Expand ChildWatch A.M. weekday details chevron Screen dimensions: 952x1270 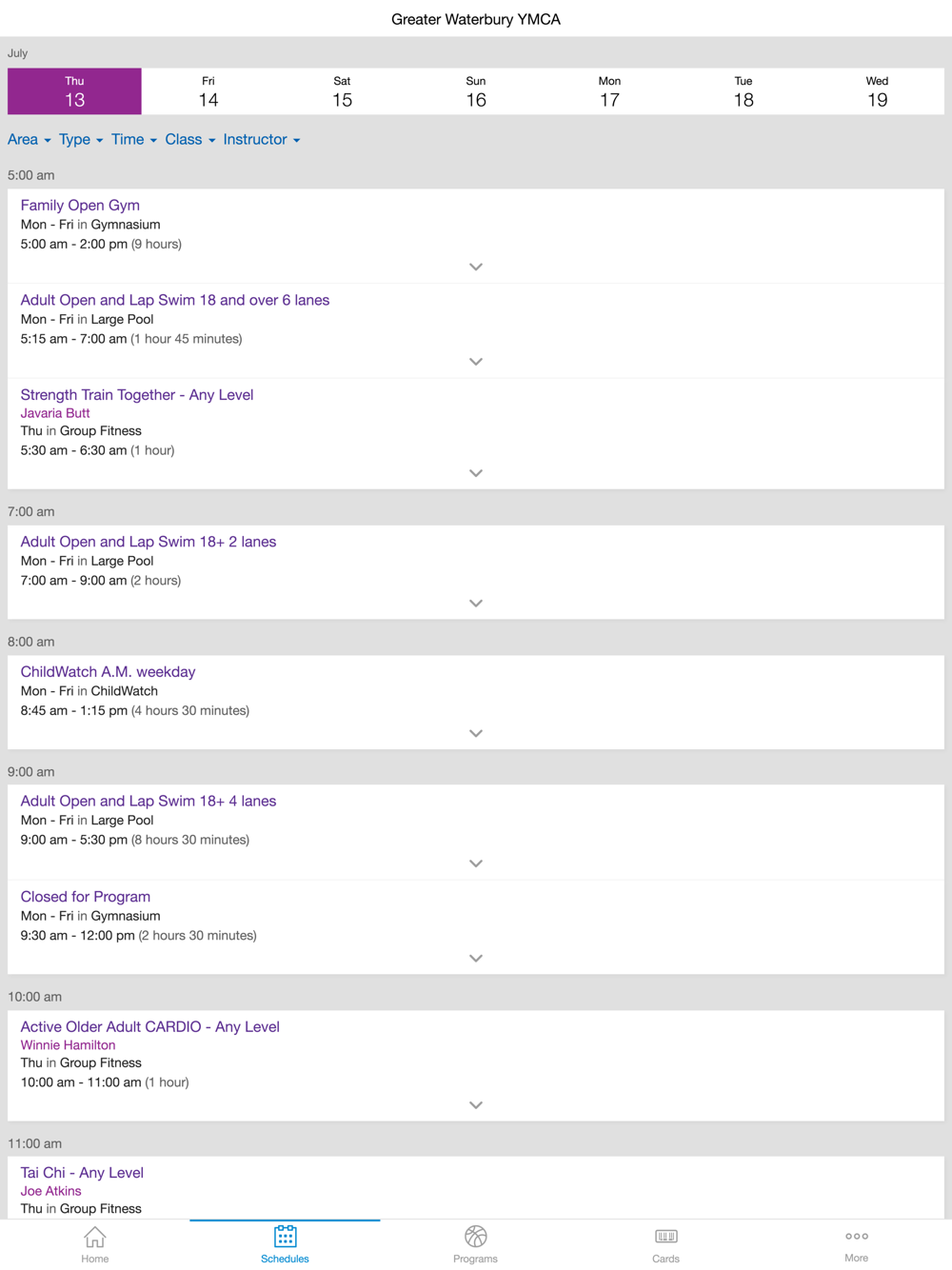pos(476,734)
